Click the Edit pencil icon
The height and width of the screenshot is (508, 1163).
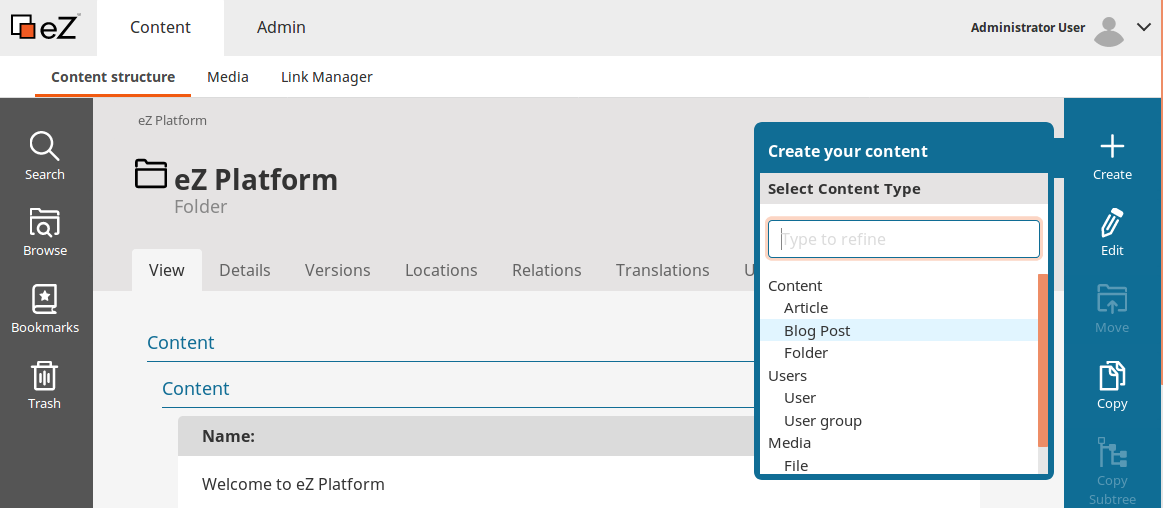click(x=1112, y=222)
